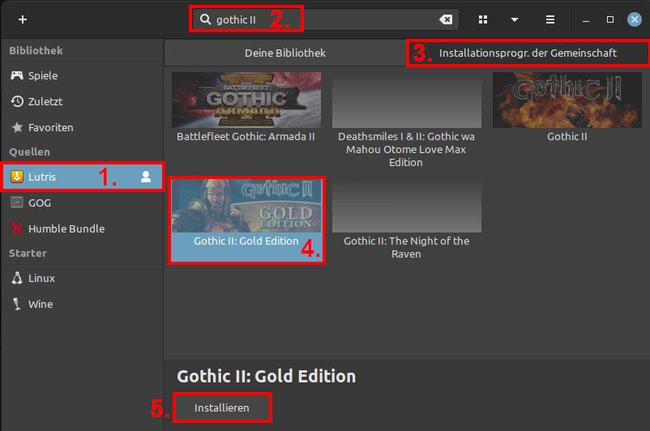Viewport: 650px width, 431px height.
Task: Select the GOG source
Action: 82,203
